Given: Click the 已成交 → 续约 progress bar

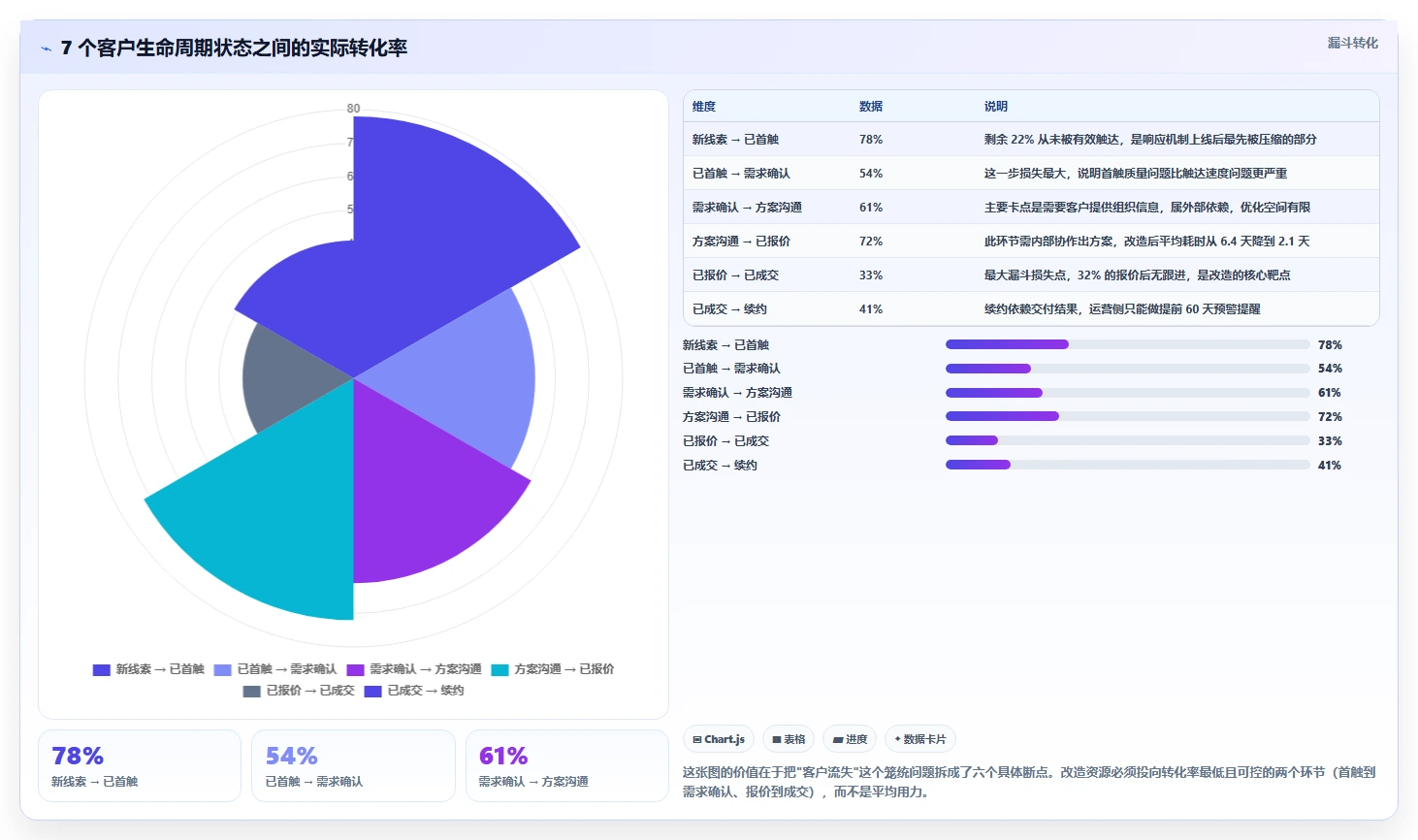Looking at the screenshot, I should click(x=1128, y=465).
